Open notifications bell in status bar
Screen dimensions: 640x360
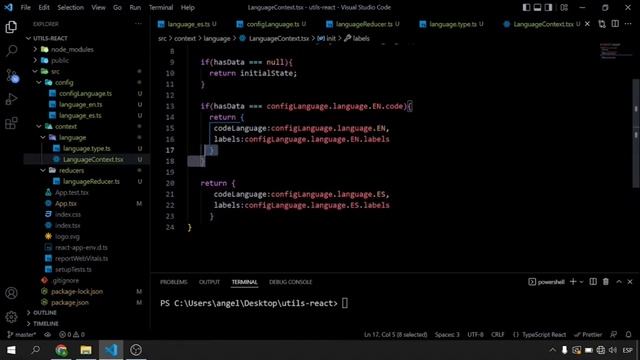(629, 335)
